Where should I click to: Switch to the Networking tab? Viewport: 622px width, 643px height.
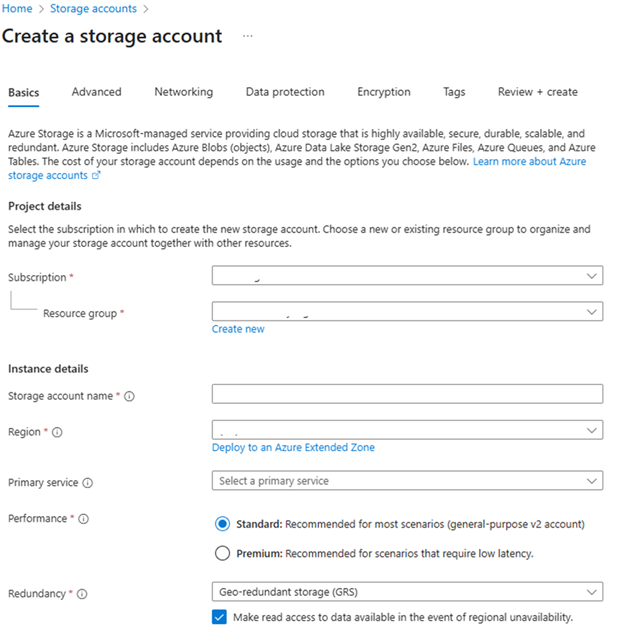(x=184, y=92)
